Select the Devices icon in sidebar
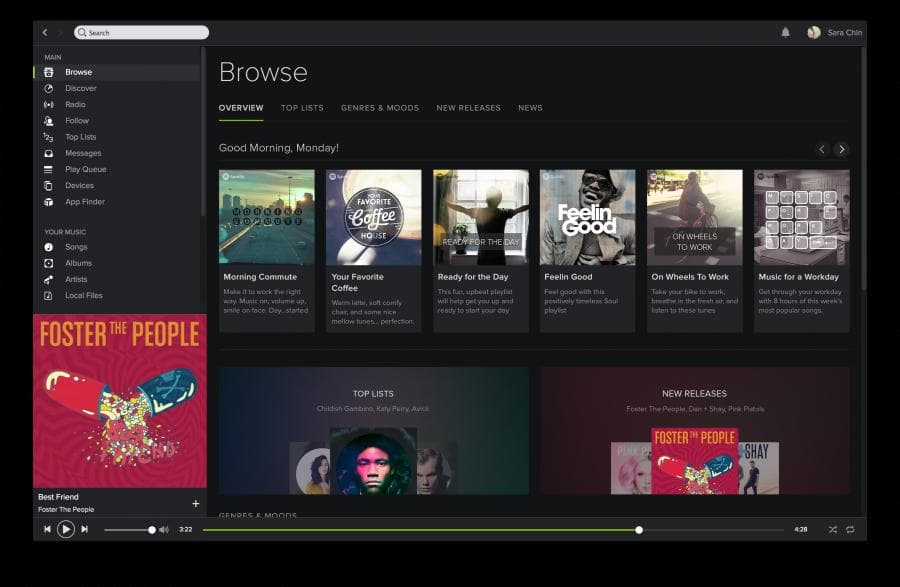 coord(49,185)
